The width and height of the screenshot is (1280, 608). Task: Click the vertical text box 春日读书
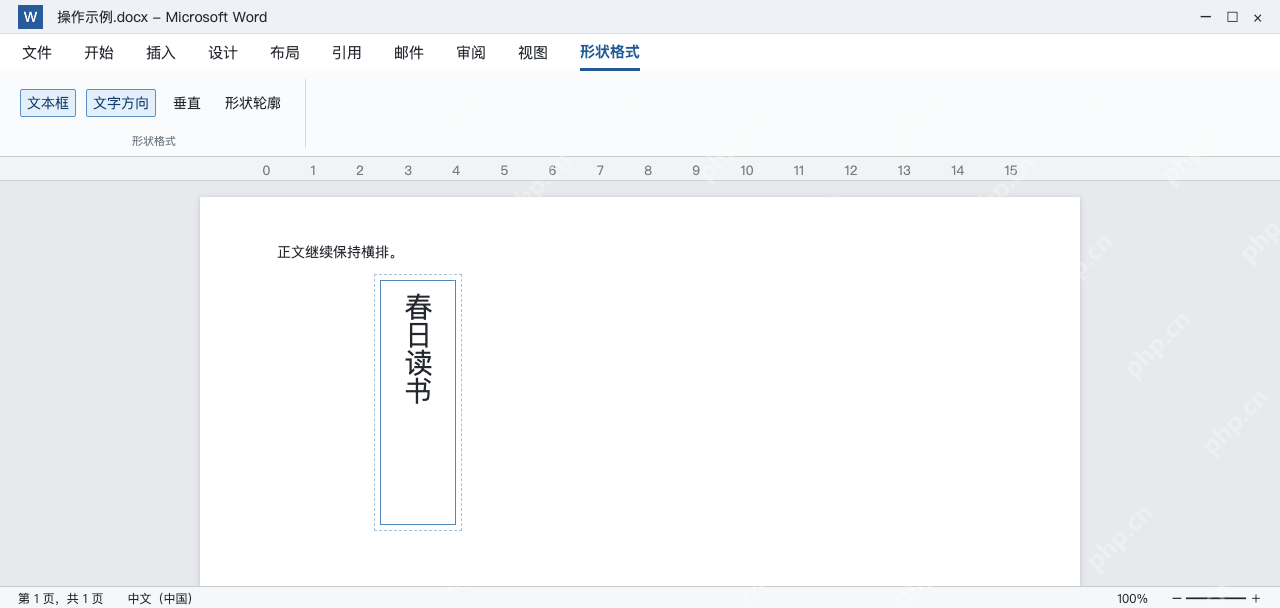418,402
